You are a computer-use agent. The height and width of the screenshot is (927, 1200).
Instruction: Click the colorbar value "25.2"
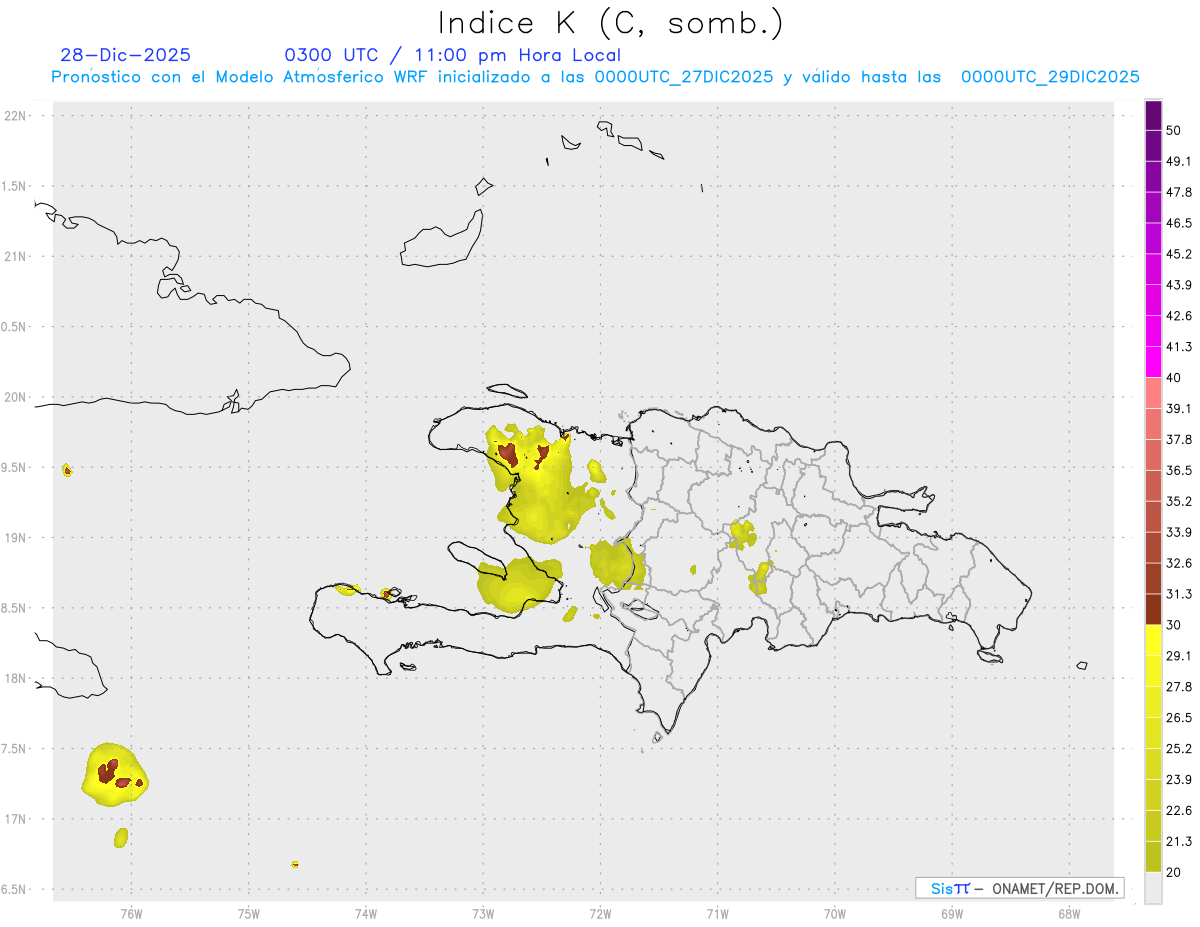(x=1179, y=749)
